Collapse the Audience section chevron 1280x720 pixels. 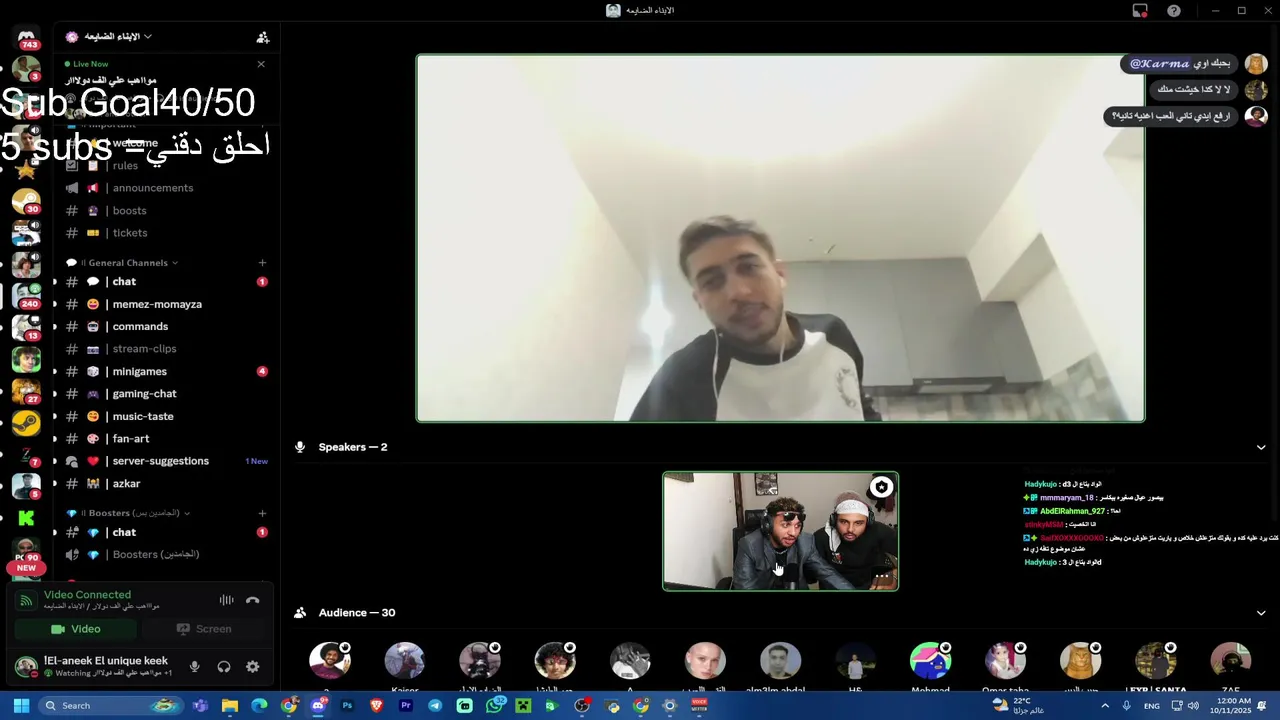1261,613
